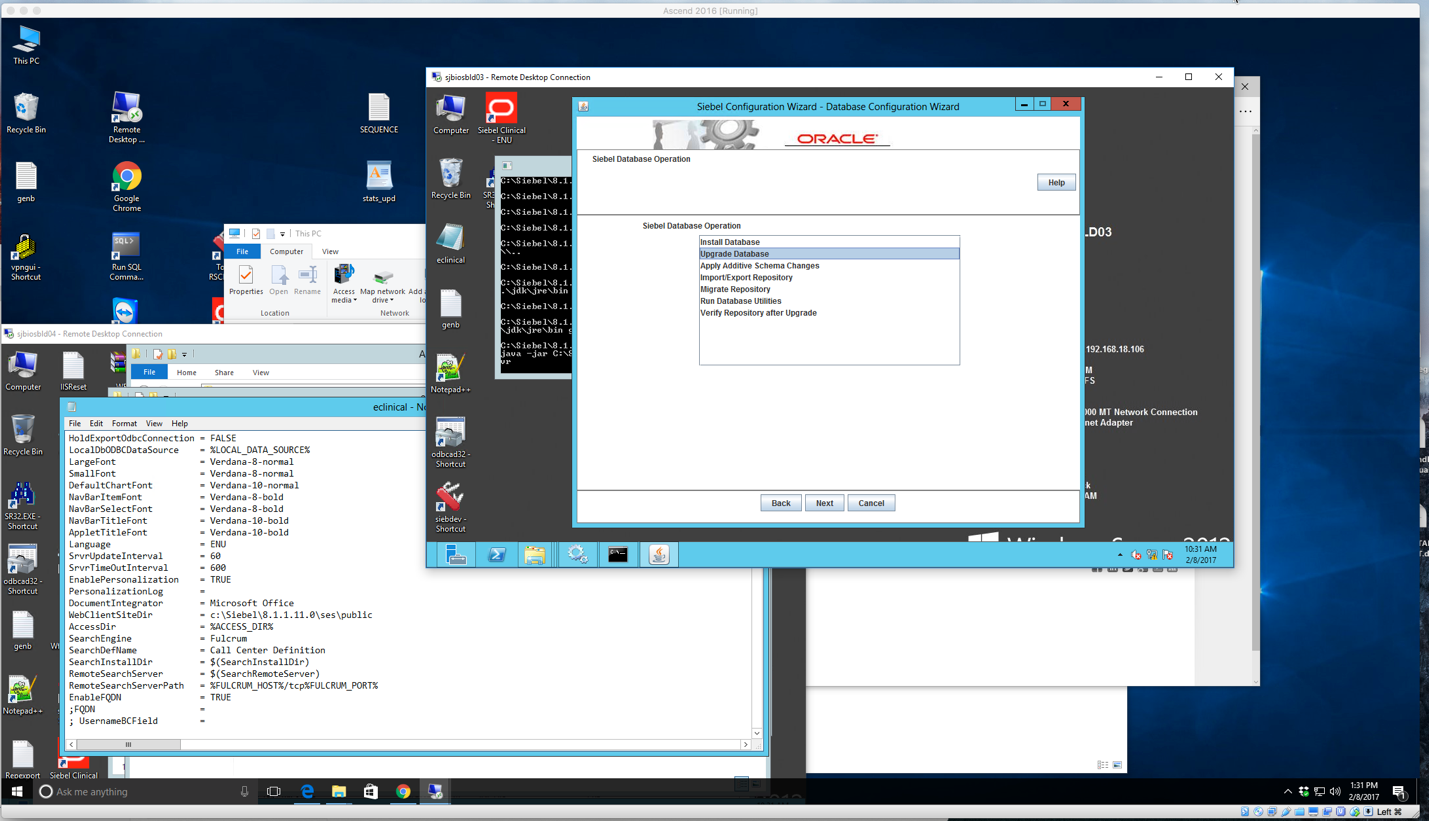Open quick access toolbar dropdown of This PC
Viewport: 1429px width, 821px height.
pos(282,234)
